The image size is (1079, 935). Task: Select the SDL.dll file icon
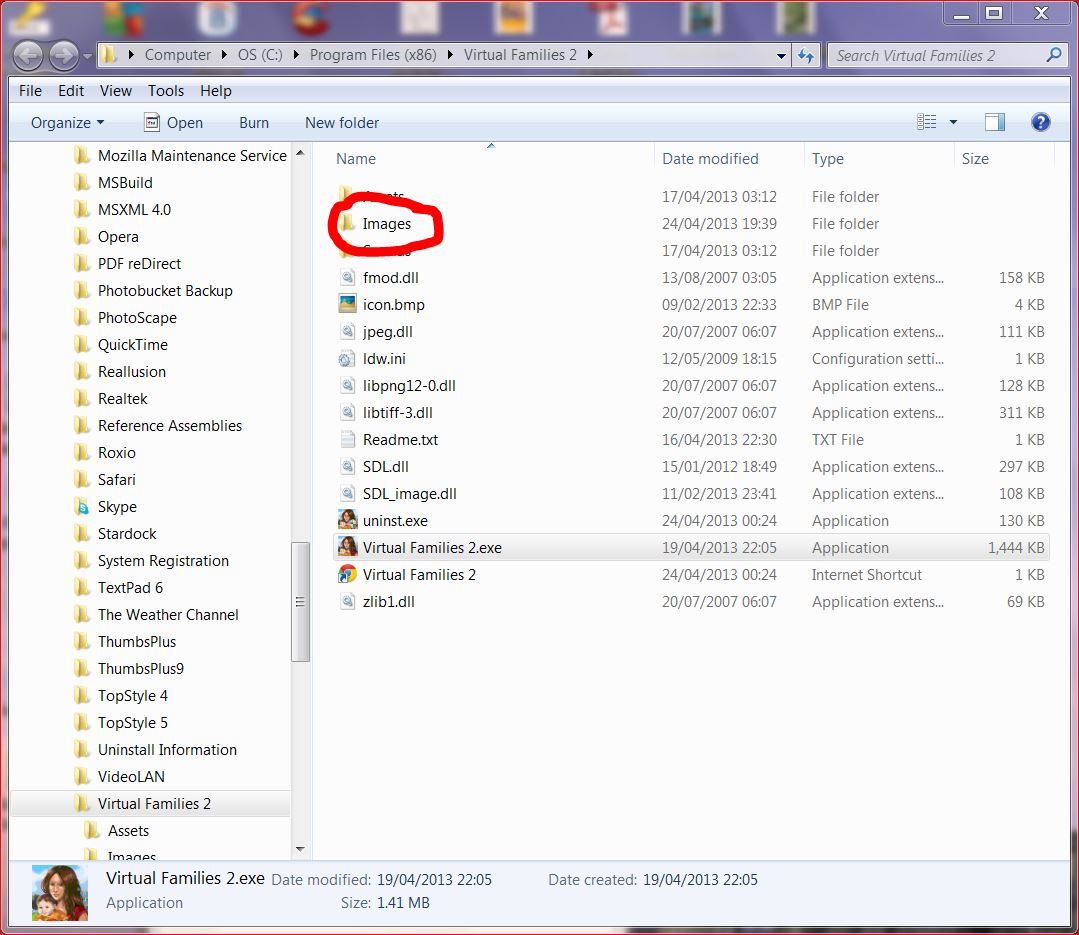[348, 466]
